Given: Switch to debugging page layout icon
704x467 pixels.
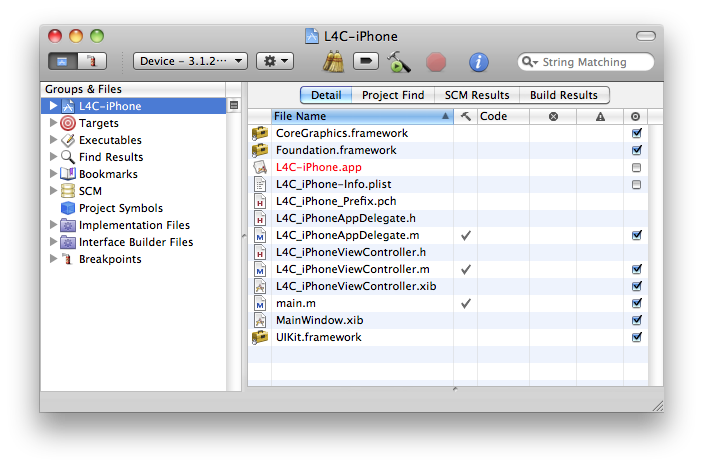Looking at the screenshot, I should pos(92,61).
